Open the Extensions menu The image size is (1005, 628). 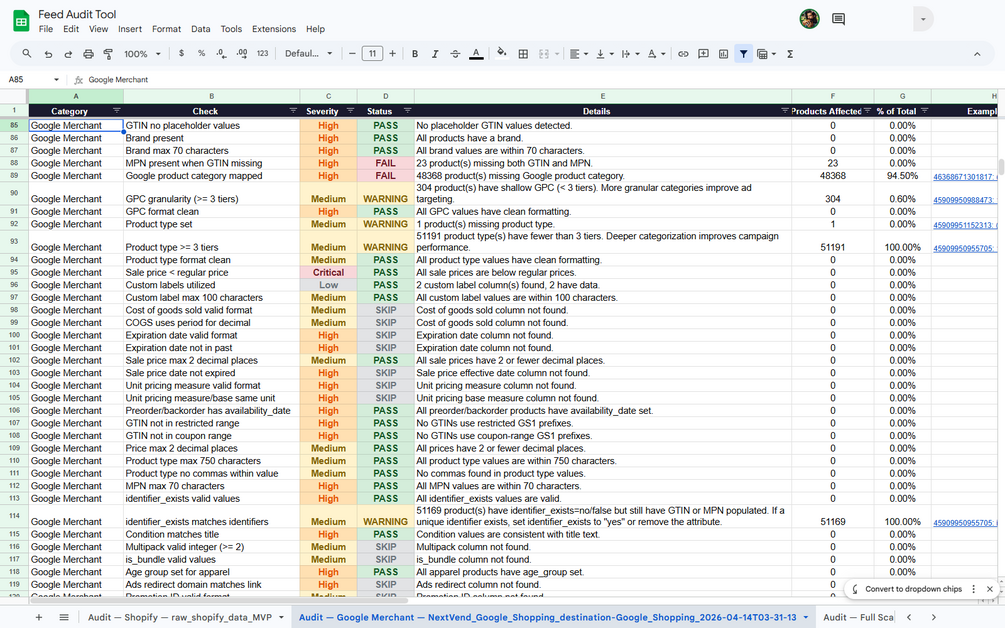pyautogui.click(x=274, y=29)
